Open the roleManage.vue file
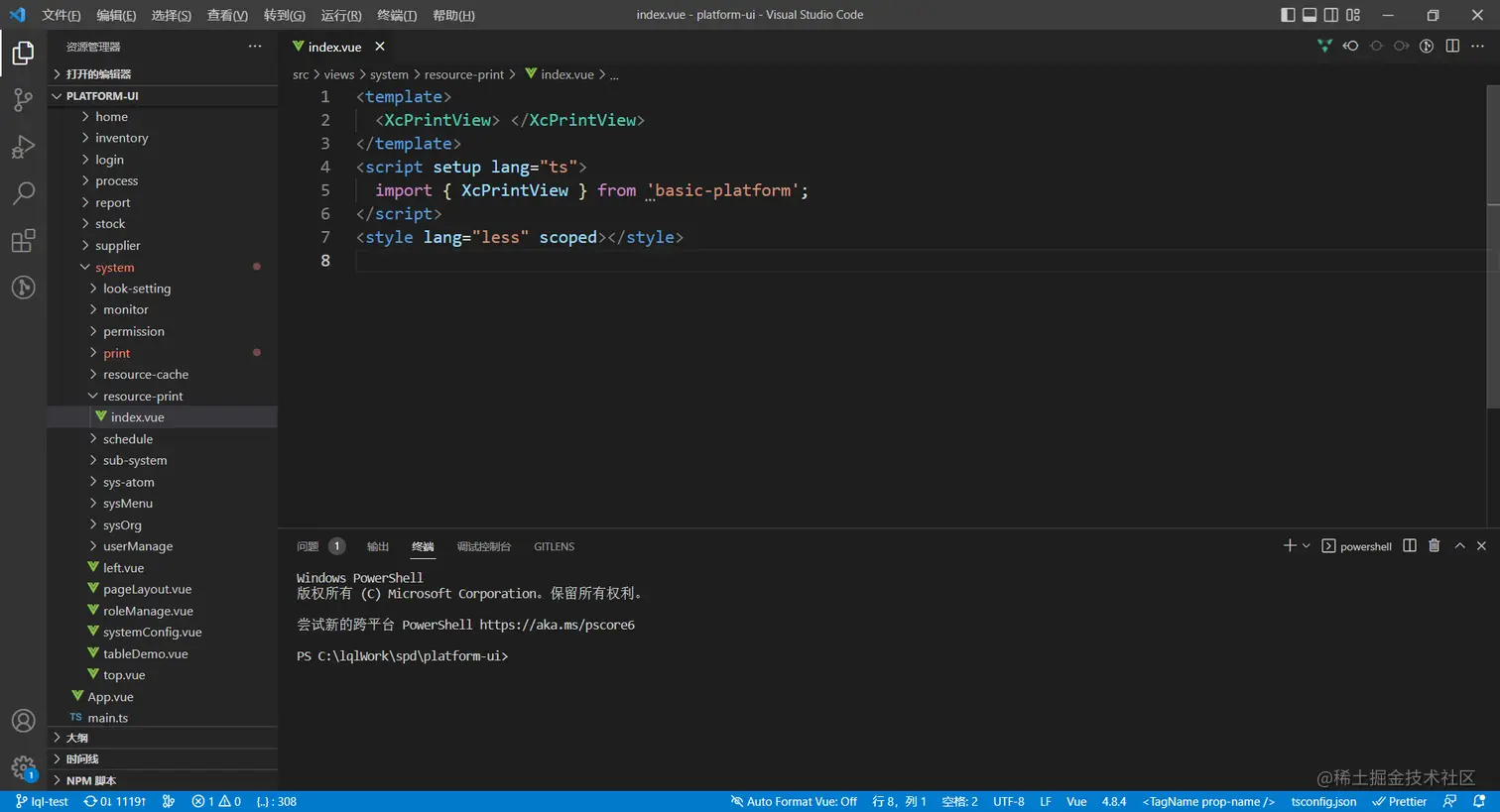 point(163,611)
